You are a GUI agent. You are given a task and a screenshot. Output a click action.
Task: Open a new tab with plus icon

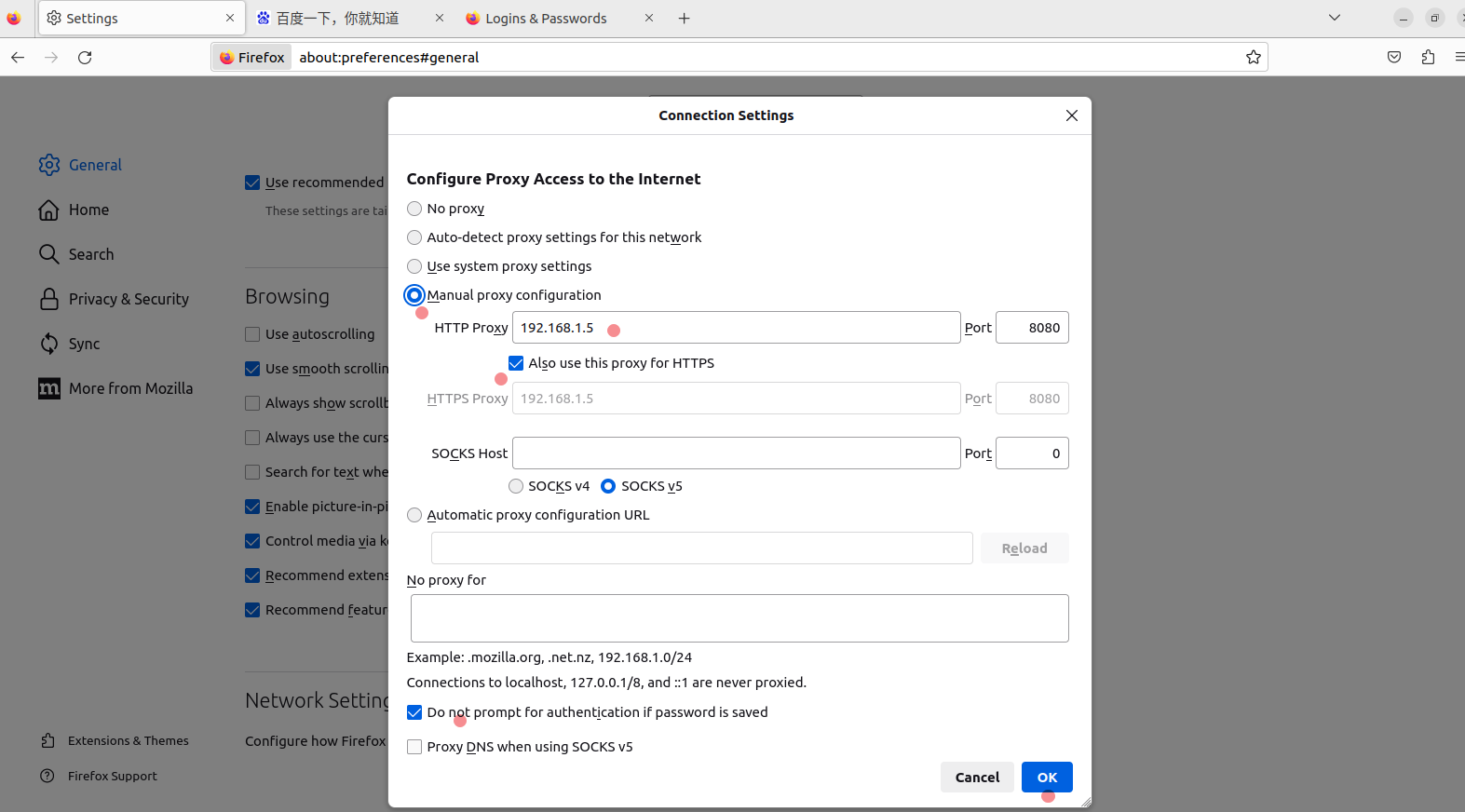(685, 19)
